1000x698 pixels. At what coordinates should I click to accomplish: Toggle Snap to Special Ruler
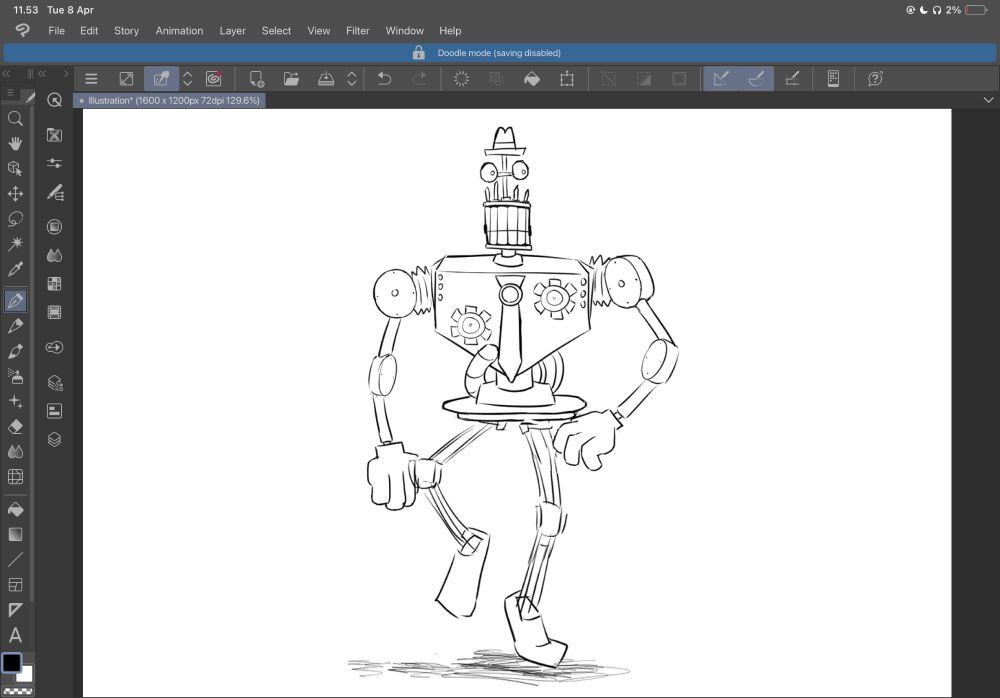(x=756, y=78)
